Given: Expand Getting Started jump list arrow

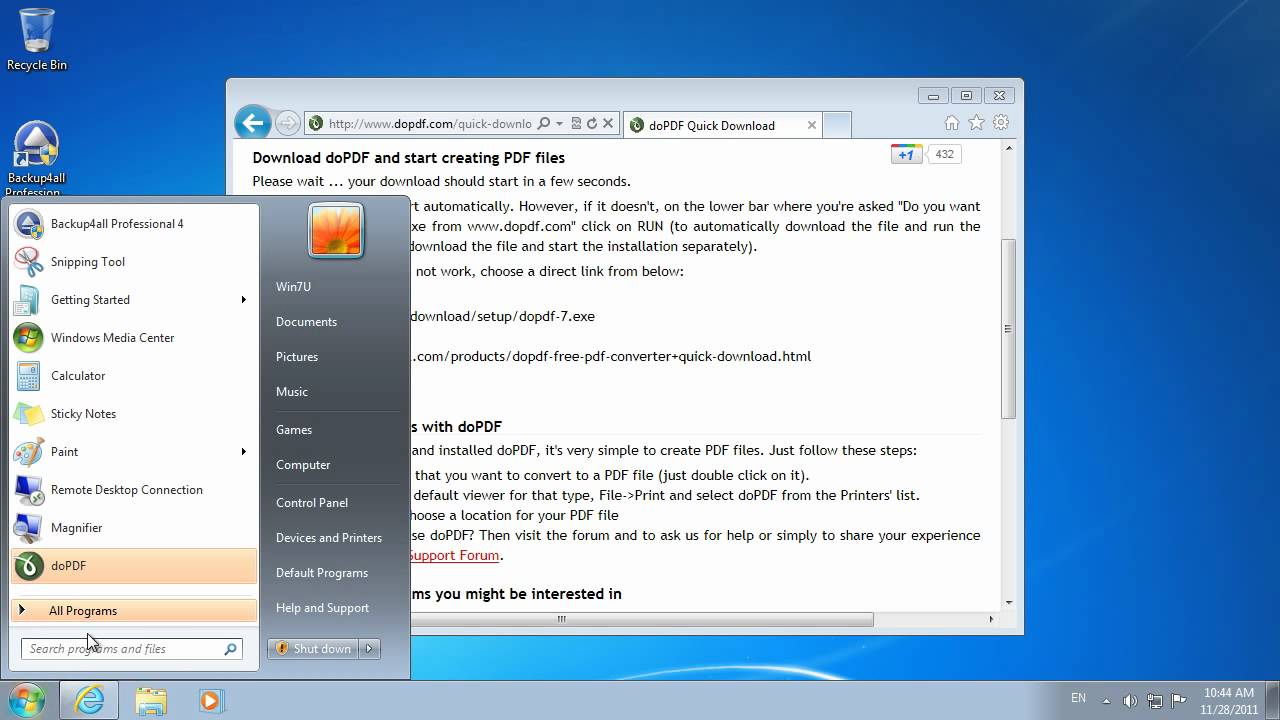Looking at the screenshot, I should pos(243,300).
